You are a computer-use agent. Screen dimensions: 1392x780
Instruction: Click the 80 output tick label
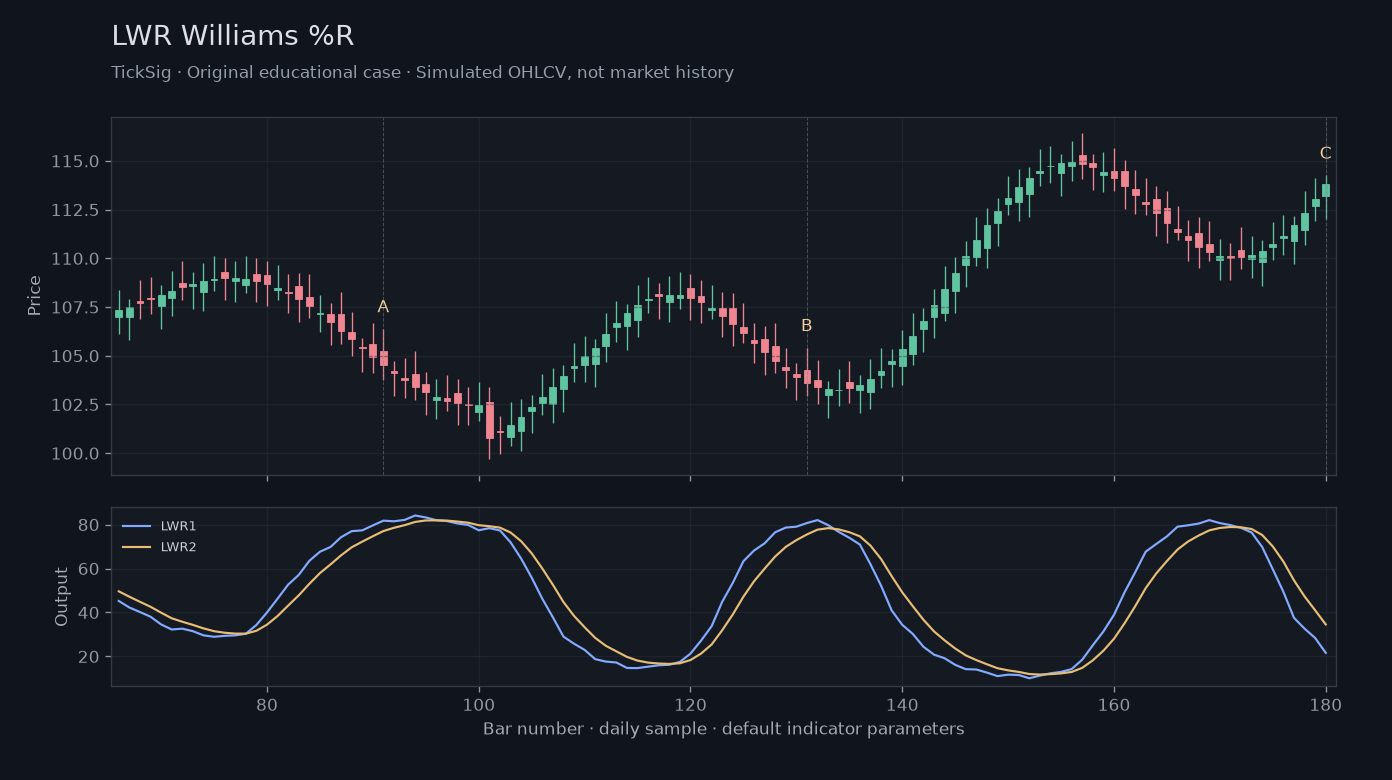pyautogui.click(x=89, y=526)
